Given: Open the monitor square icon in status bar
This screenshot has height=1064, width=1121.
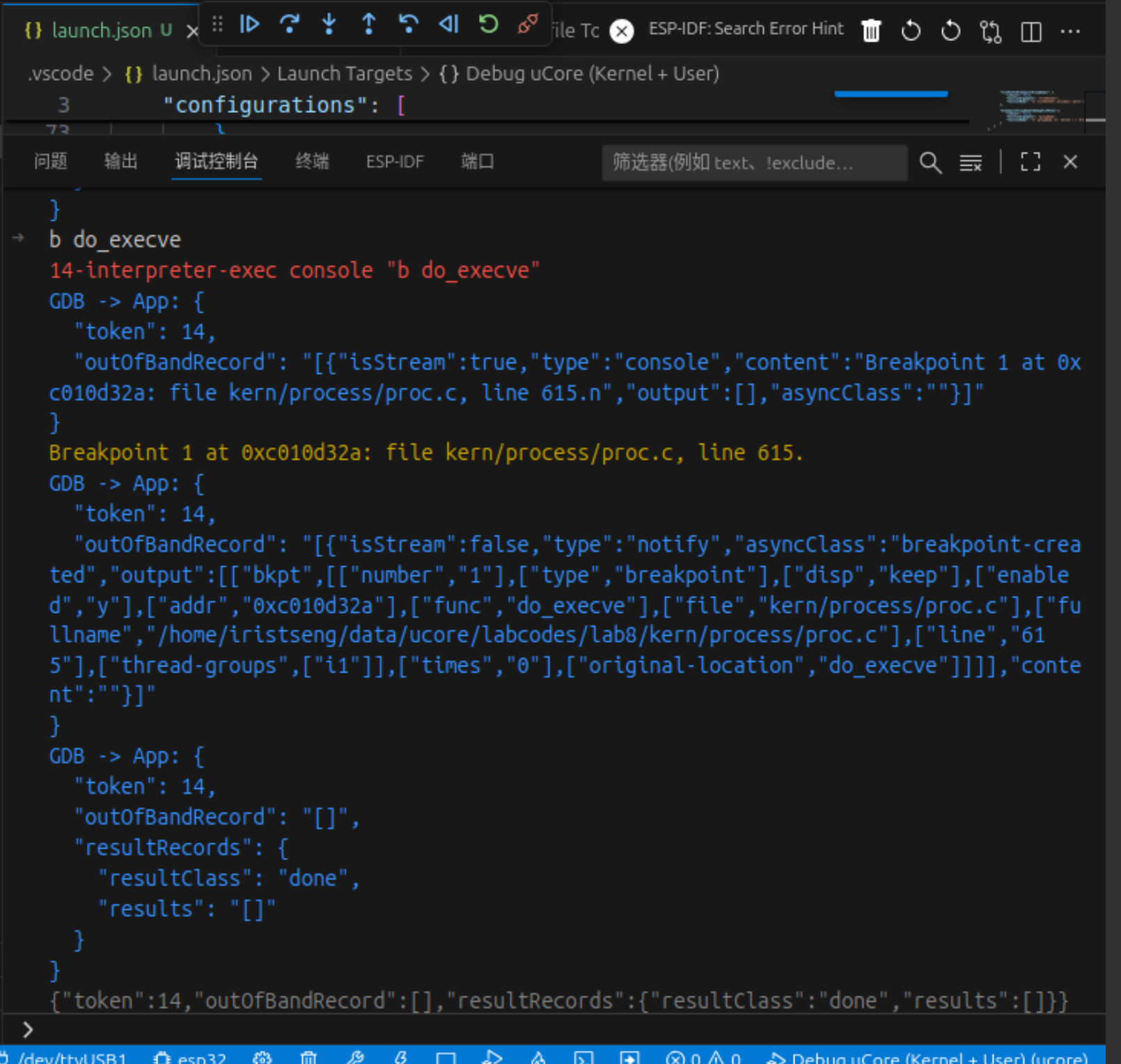Looking at the screenshot, I should [x=446, y=1057].
